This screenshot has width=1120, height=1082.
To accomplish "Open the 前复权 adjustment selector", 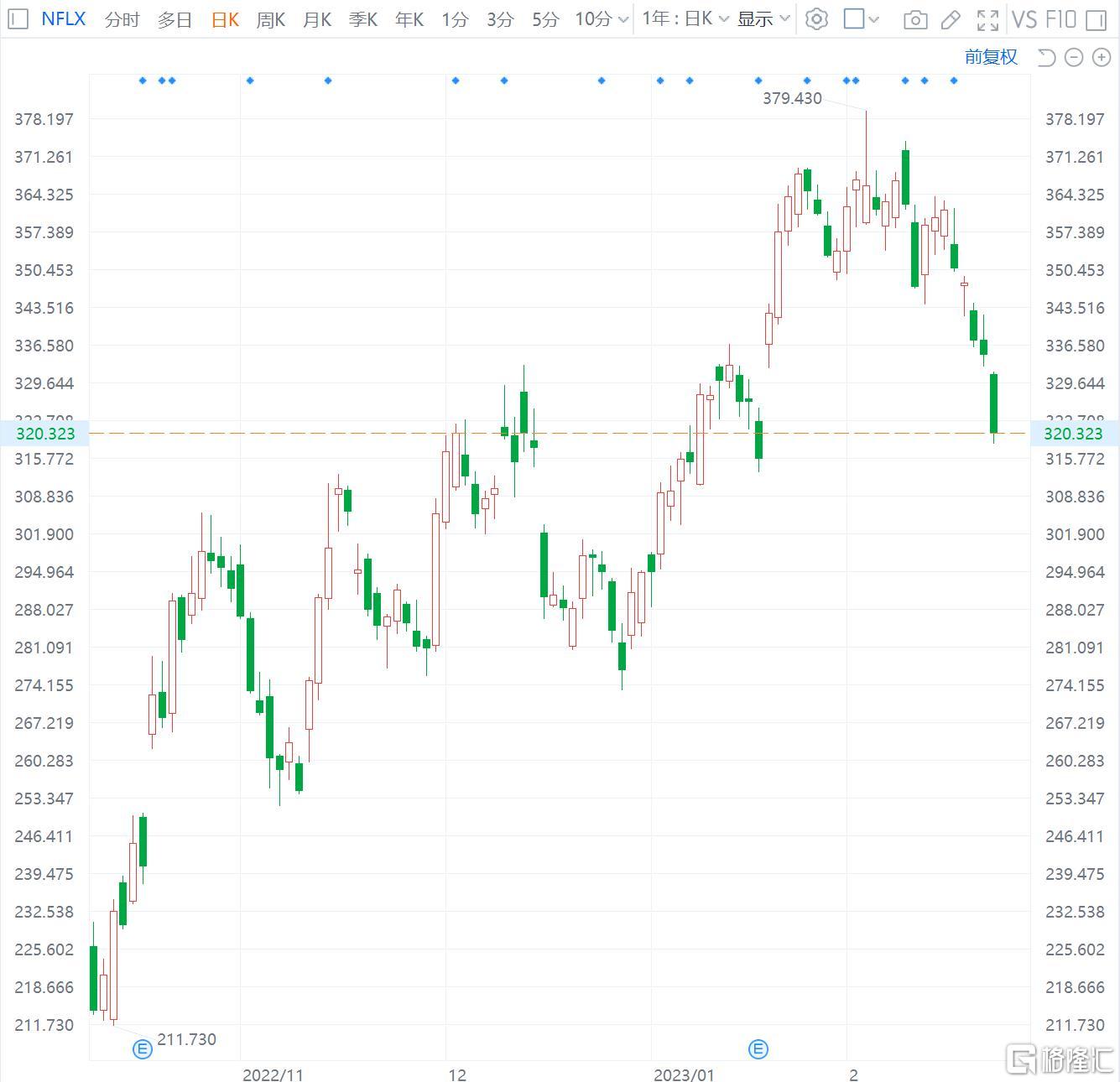I will pos(991,57).
